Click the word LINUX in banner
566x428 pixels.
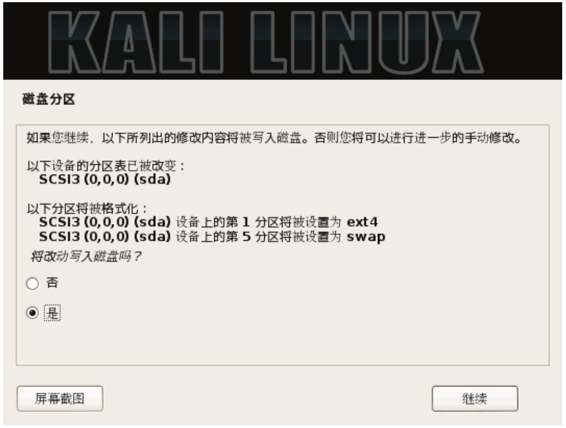click(x=366, y=42)
